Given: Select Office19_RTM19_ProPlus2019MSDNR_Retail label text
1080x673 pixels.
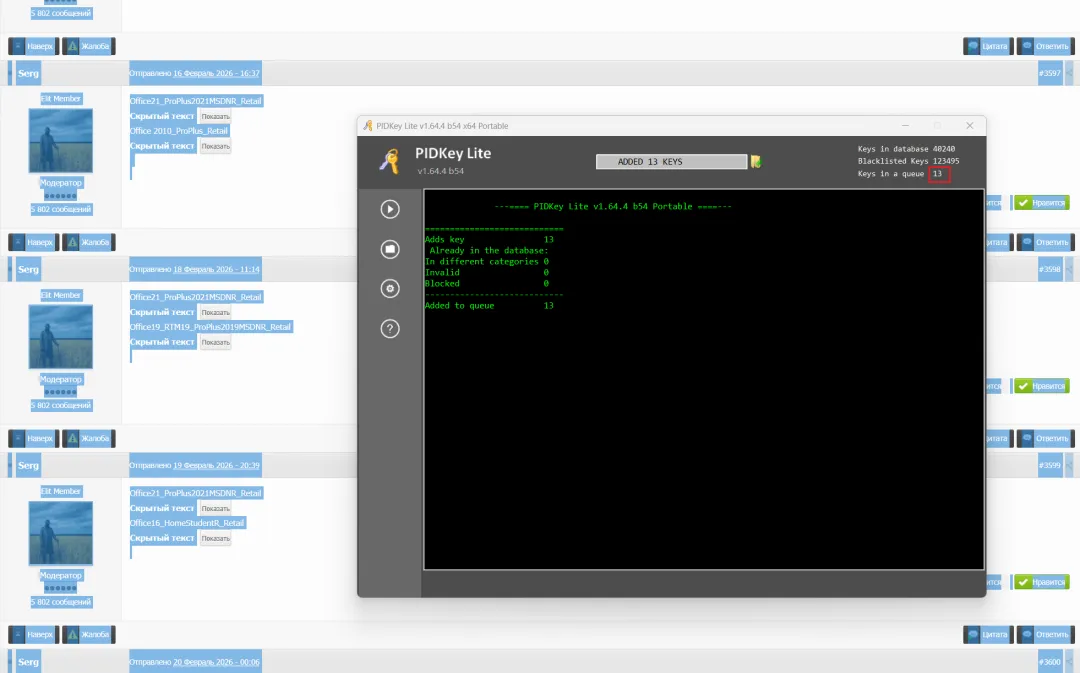Looking at the screenshot, I should click(211, 327).
